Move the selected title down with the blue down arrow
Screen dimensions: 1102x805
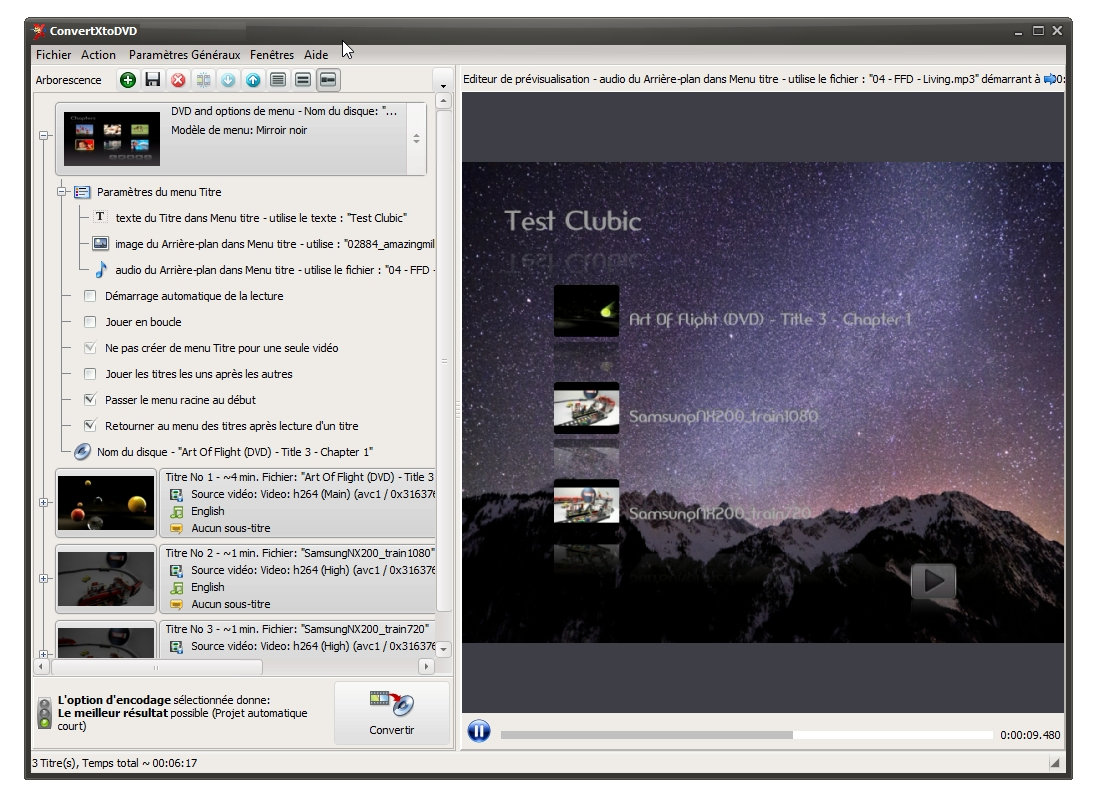pos(226,80)
